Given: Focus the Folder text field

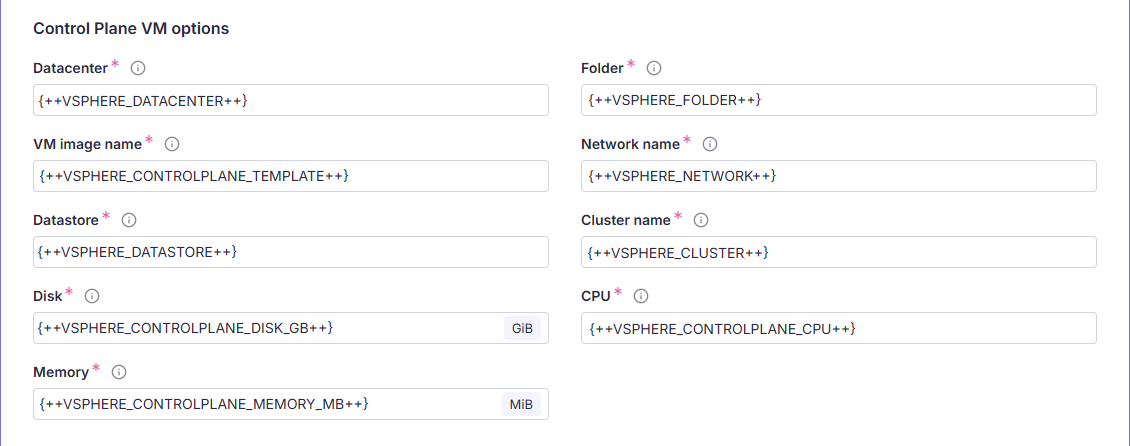Looking at the screenshot, I should [x=838, y=100].
